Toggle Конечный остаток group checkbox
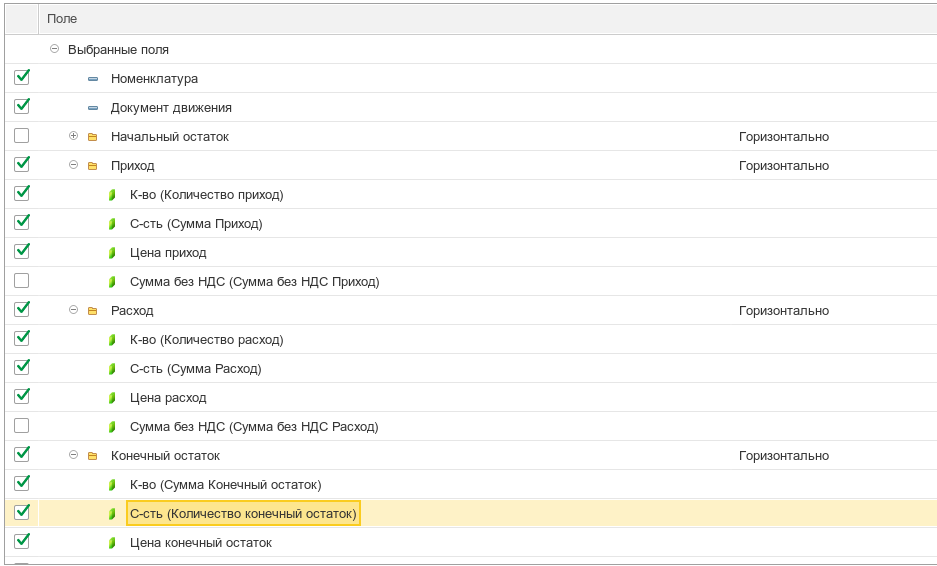This screenshot has height=566, width=937. [x=22, y=455]
